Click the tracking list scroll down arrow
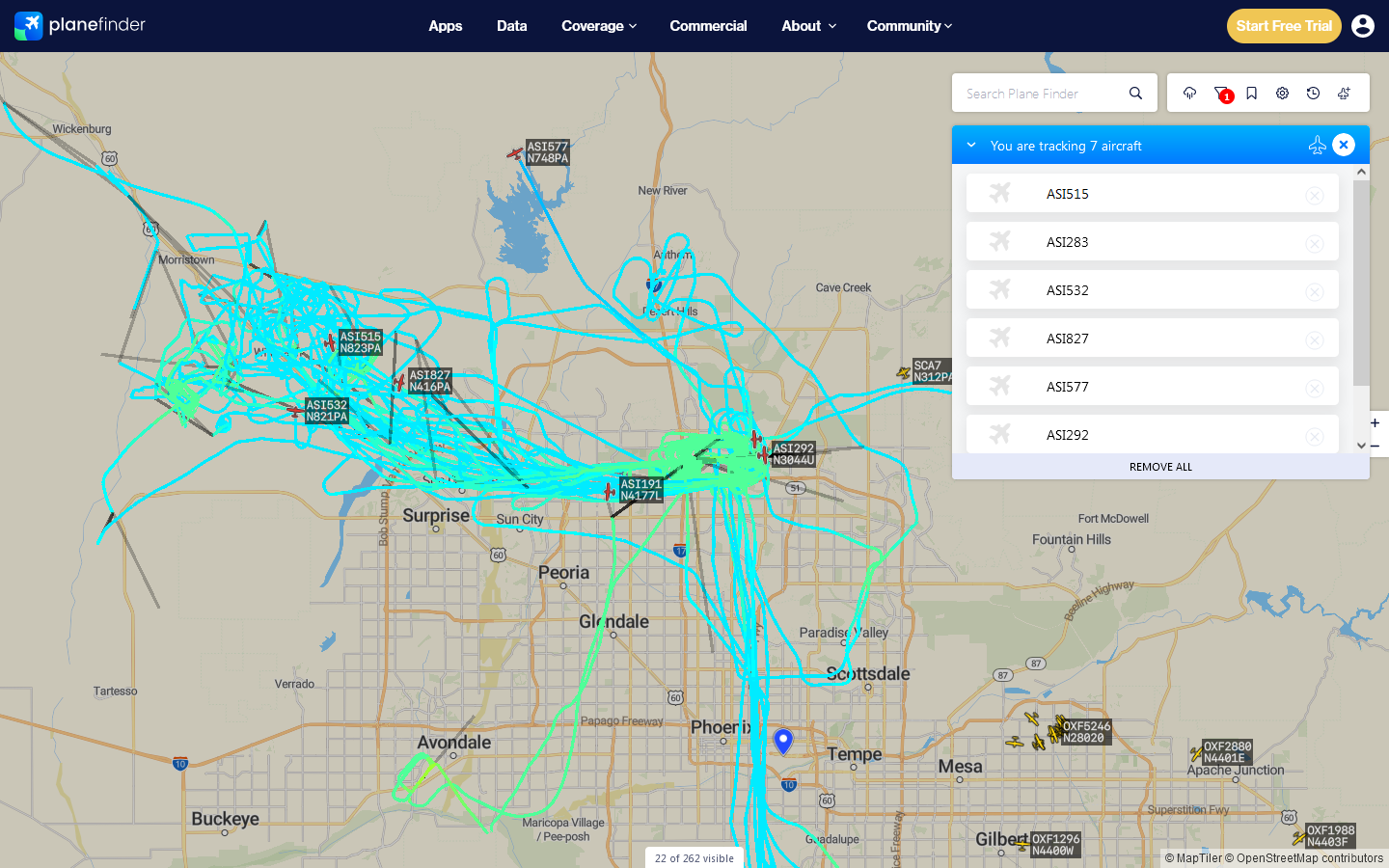The width and height of the screenshot is (1389, 868). click(x=1361, y=446)
